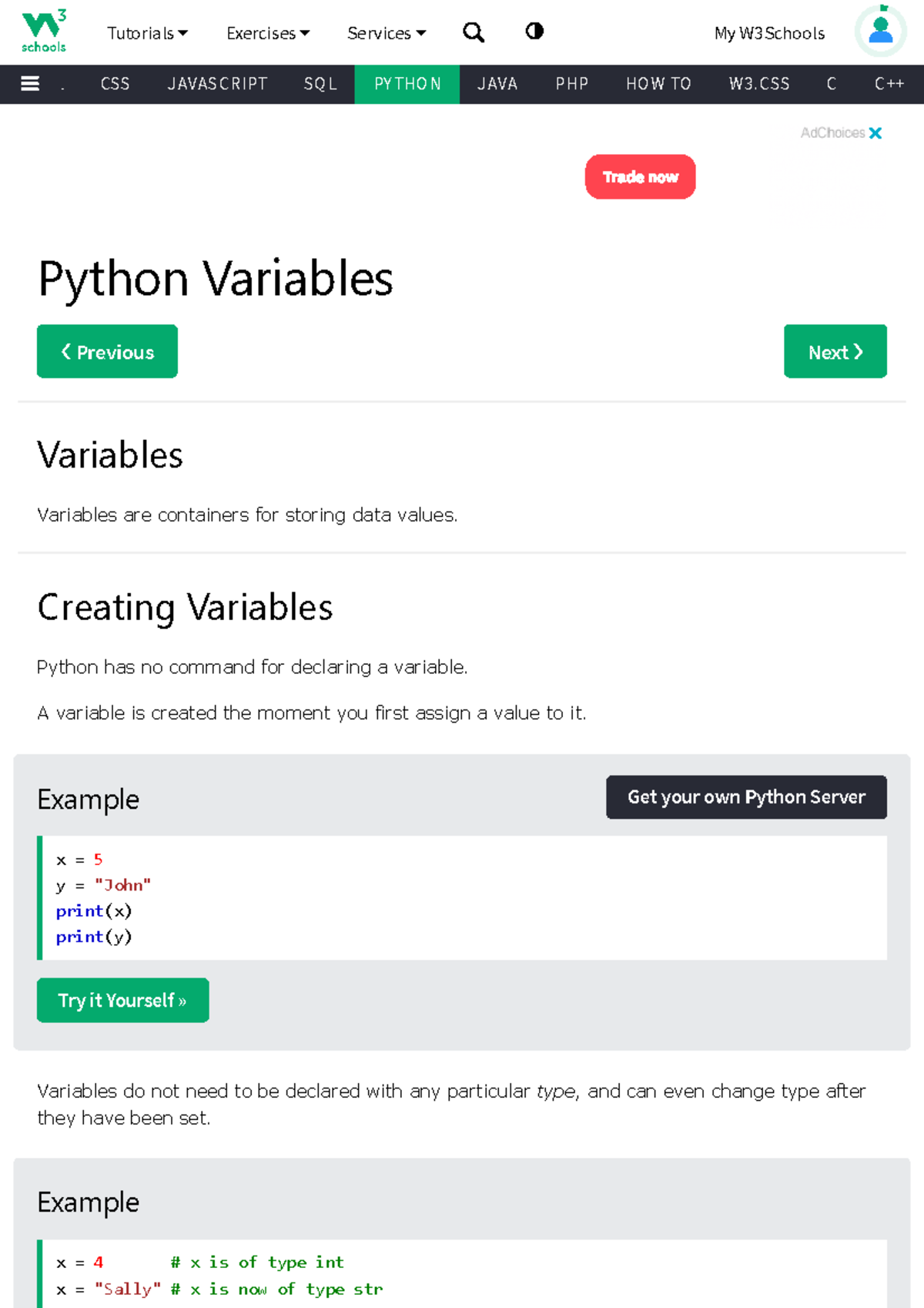Click Try it Yourself button
This screenshot has width=924, height=1308.
point(122,1001)
